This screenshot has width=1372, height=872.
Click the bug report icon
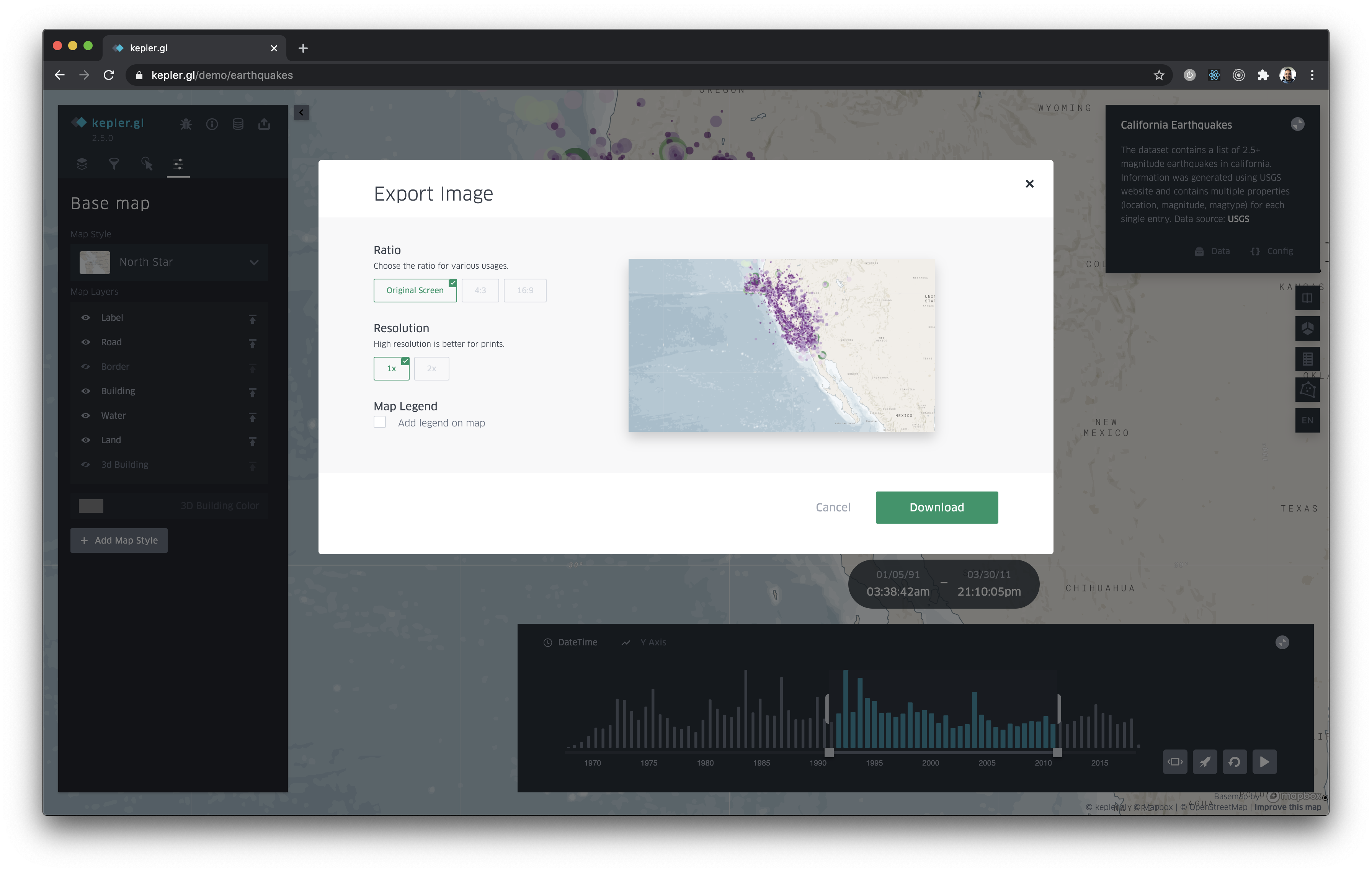pos(186,124)
